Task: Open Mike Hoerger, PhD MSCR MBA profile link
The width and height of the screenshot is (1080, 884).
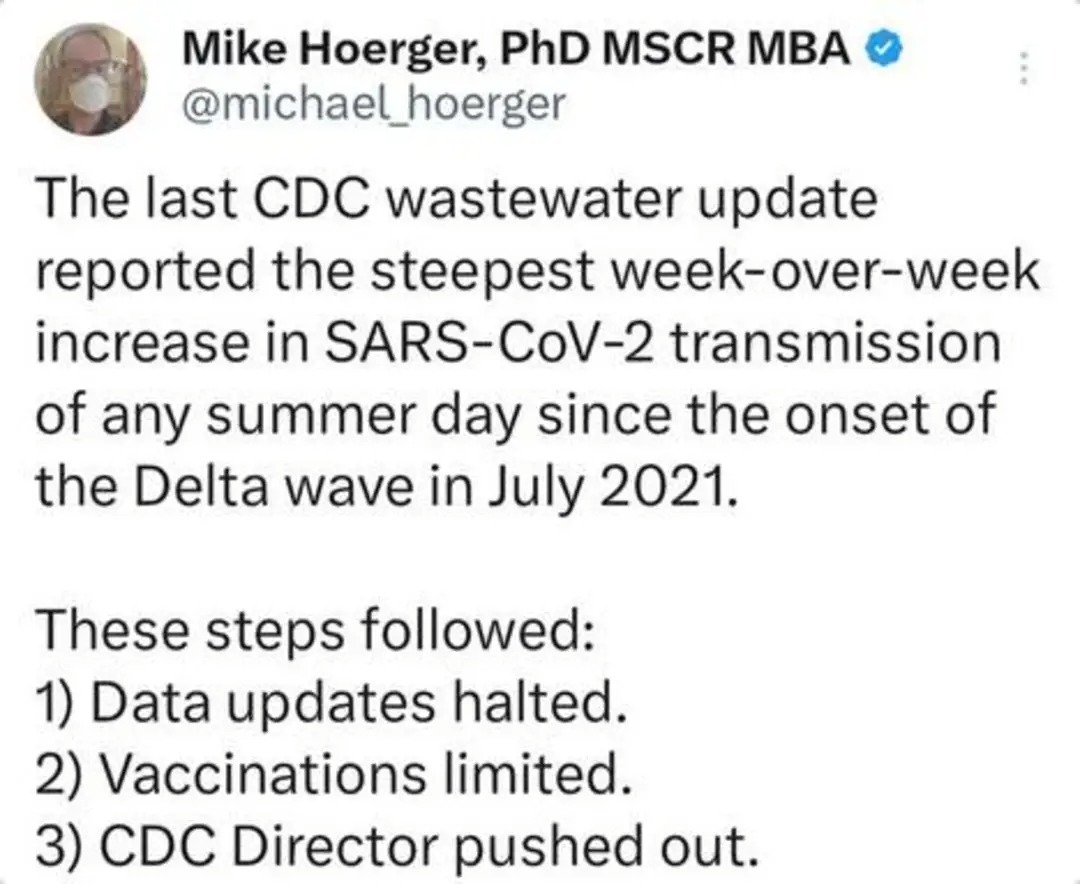Action: [x=520, y=45]
